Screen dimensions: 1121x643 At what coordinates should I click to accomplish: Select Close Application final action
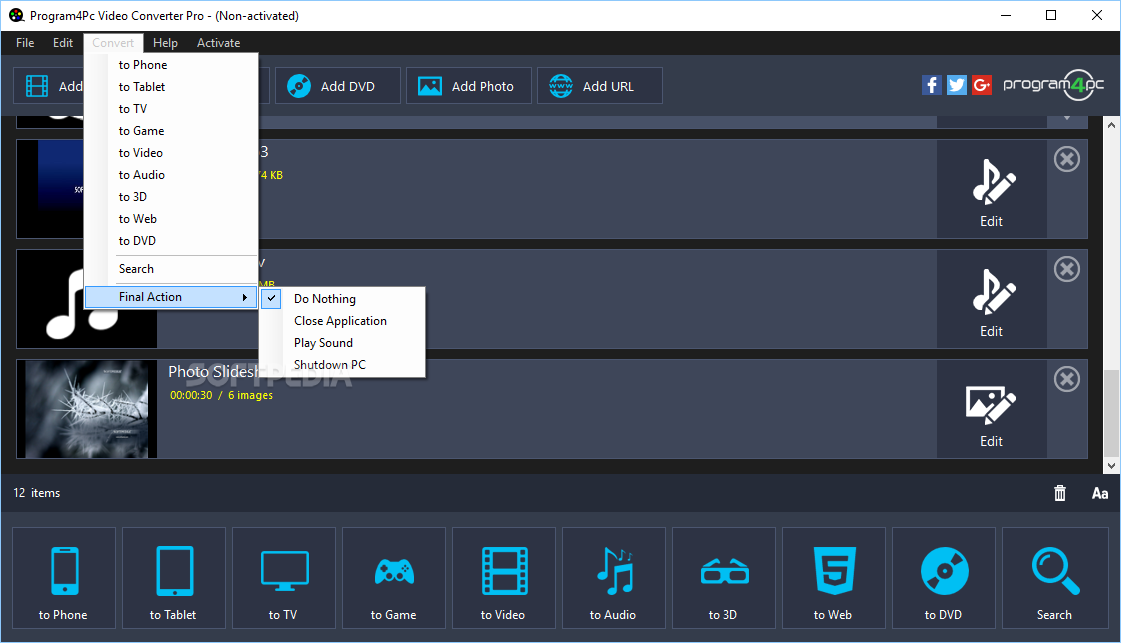pos(342,321)
